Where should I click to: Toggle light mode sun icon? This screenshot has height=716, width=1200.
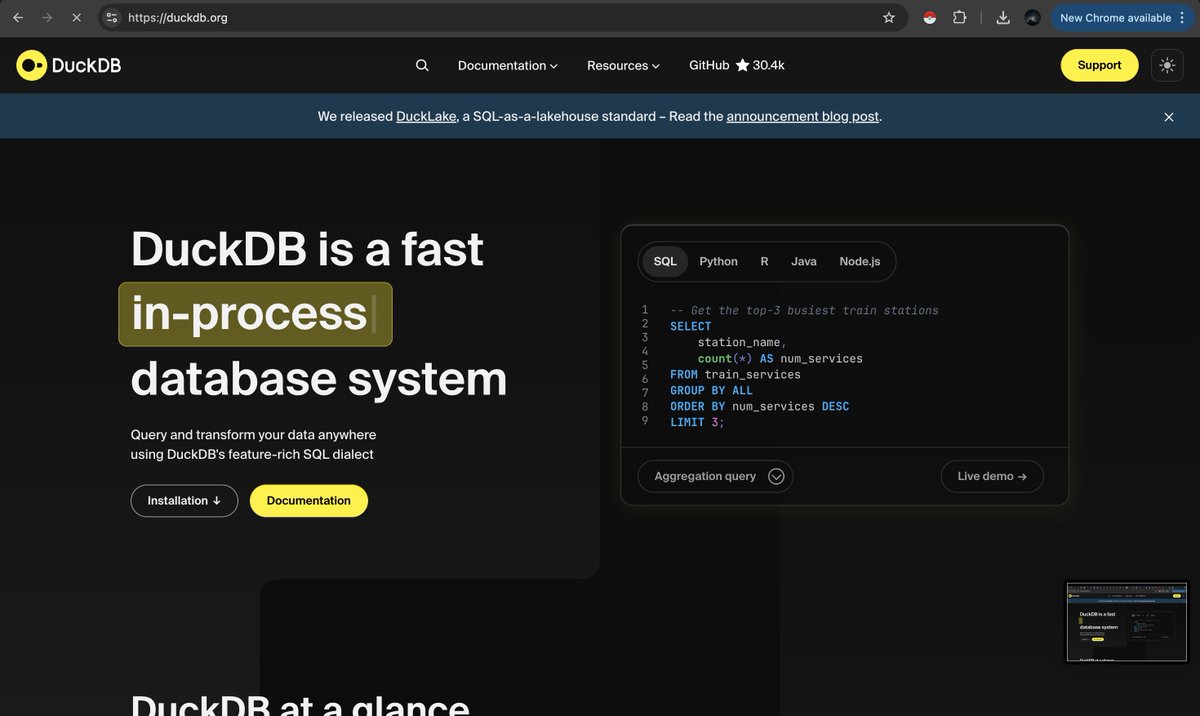pos(1167,65)
